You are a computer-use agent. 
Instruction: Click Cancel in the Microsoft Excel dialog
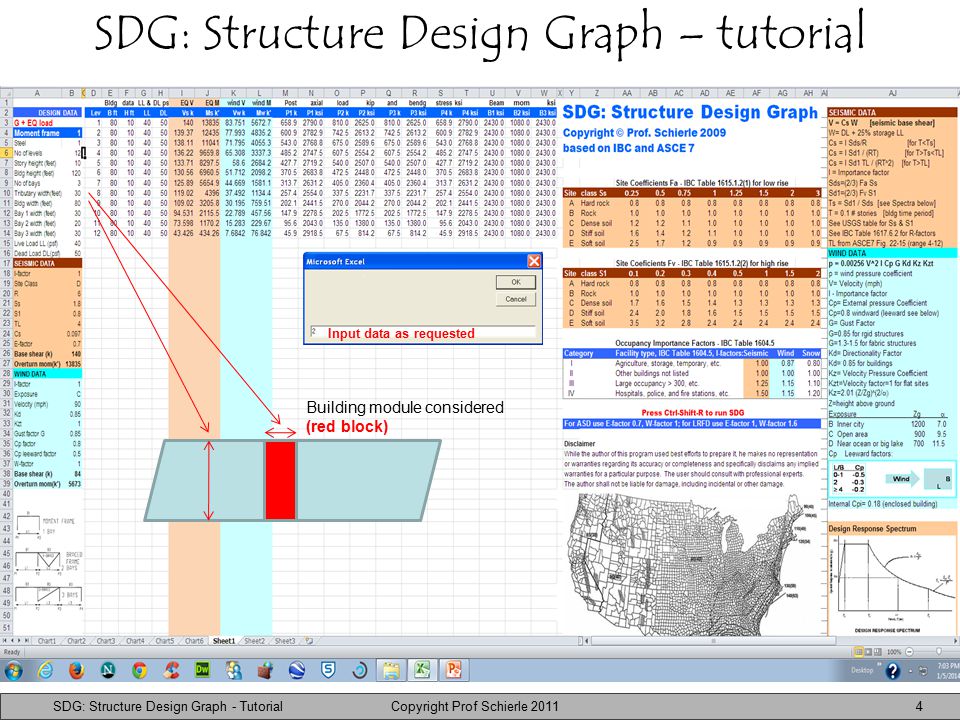[x=516, y=299]
